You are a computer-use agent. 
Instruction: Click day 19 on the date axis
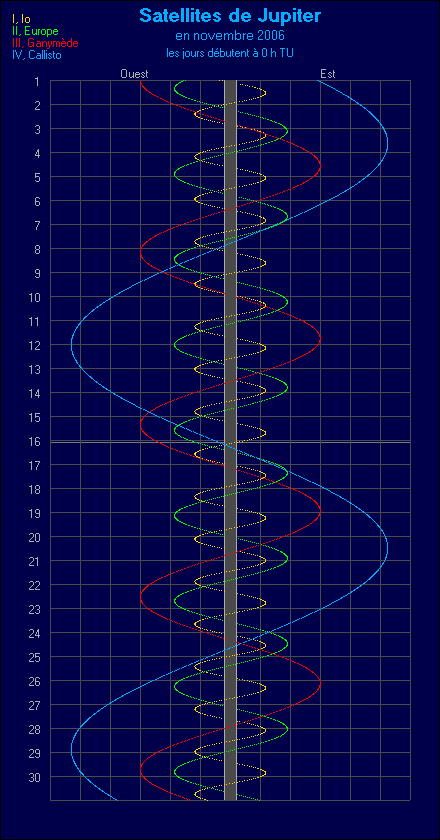(x=34, y=513)
